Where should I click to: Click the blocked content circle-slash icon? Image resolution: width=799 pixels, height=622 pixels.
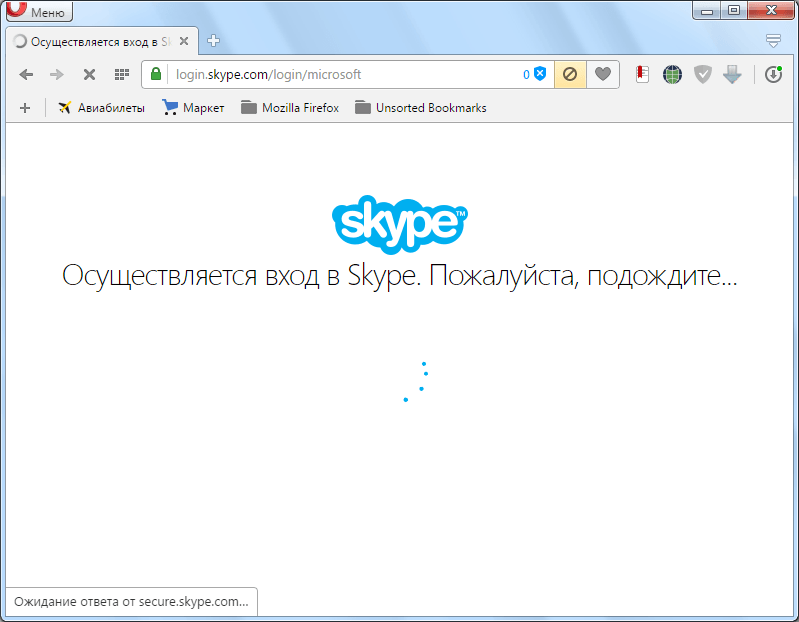570,74
